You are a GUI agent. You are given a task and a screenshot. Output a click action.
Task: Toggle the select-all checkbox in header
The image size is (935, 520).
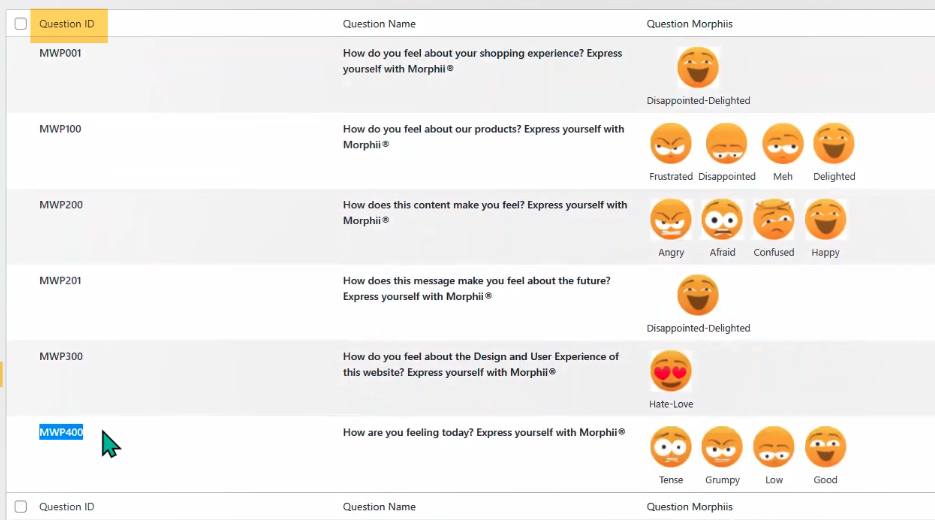(x=21, y=24)
